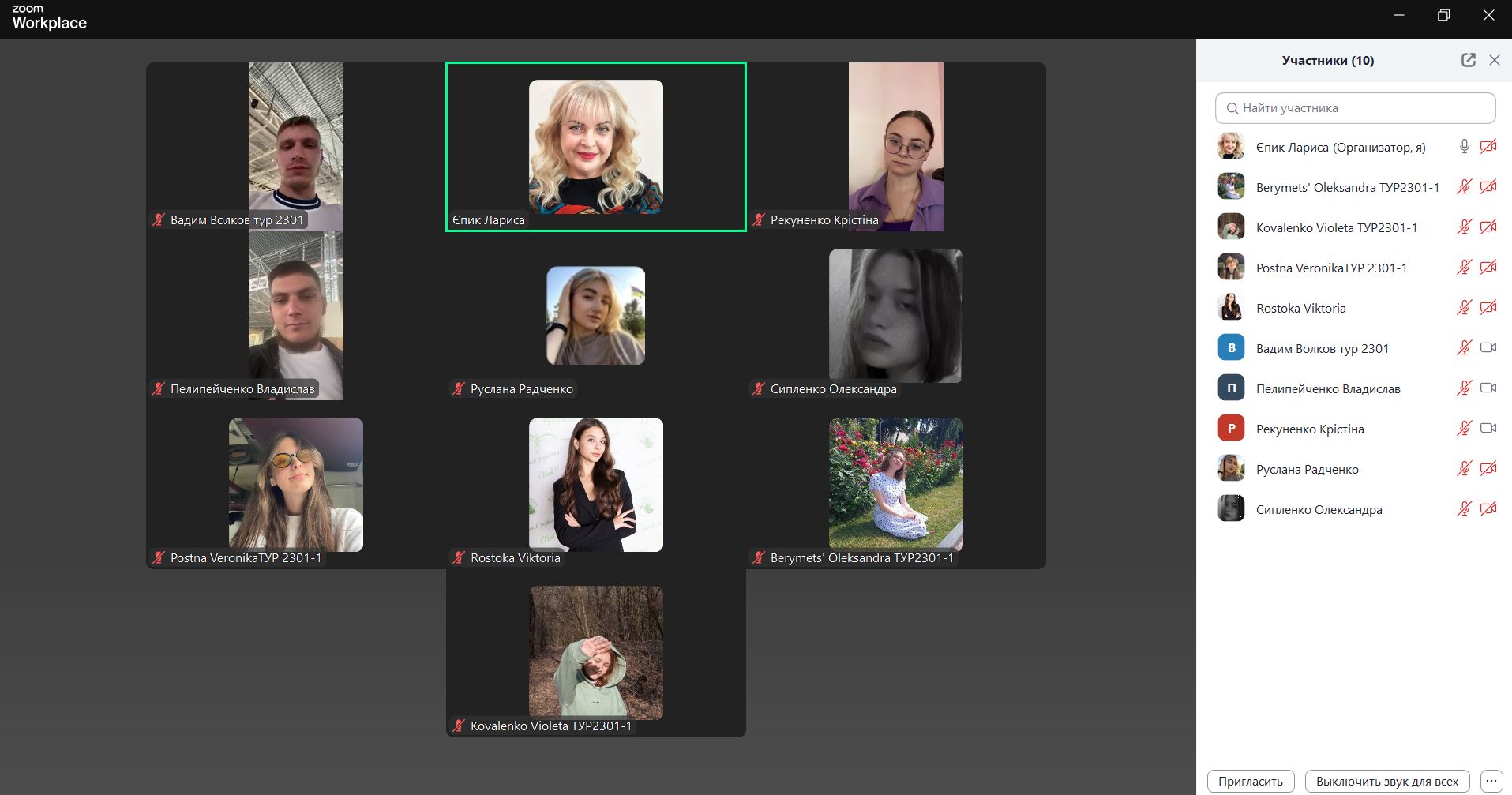The image size is (1512, 795).
Task: Click muted mic icon for Вадим Волков row
Action: (x=1464, y=348)
